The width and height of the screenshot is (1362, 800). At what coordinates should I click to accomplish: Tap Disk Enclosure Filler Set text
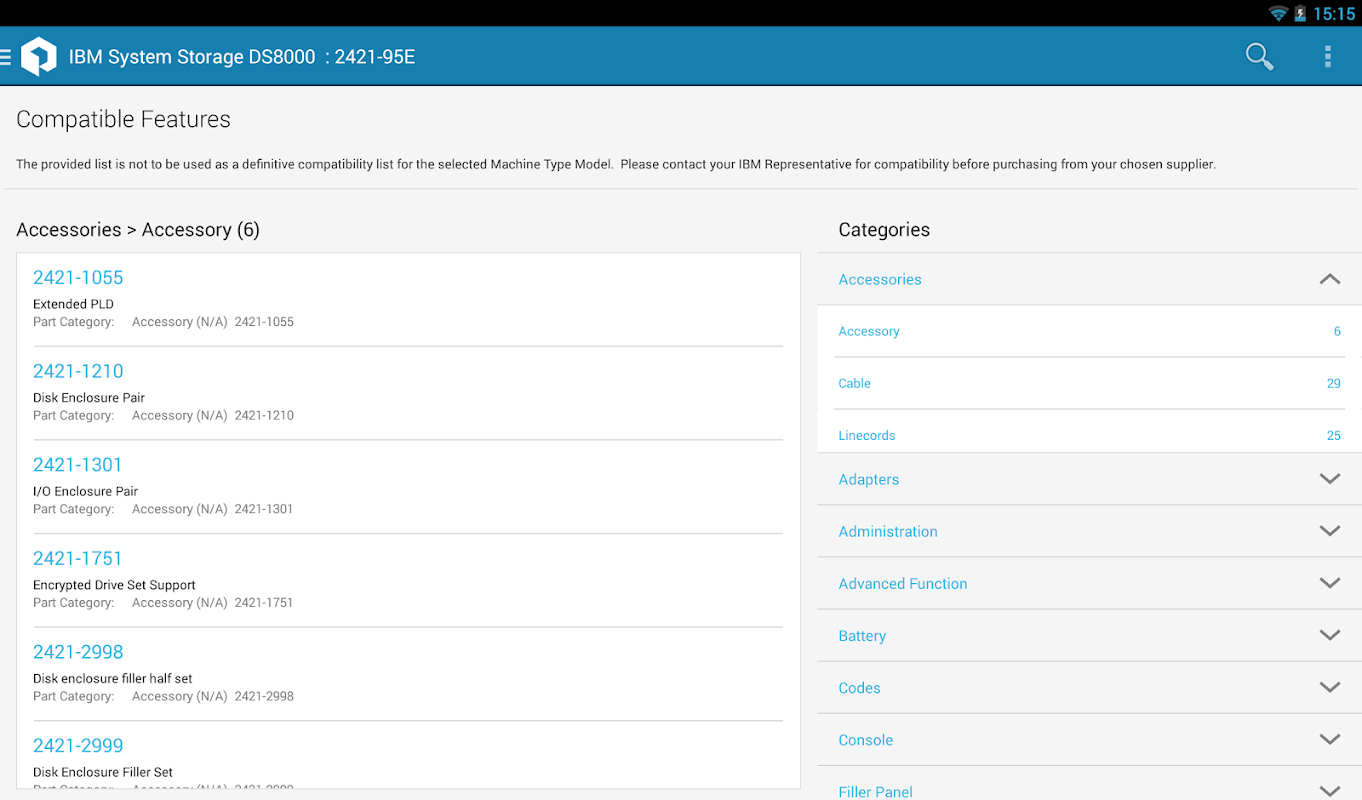pyautogui.click(x=103, y=772)
